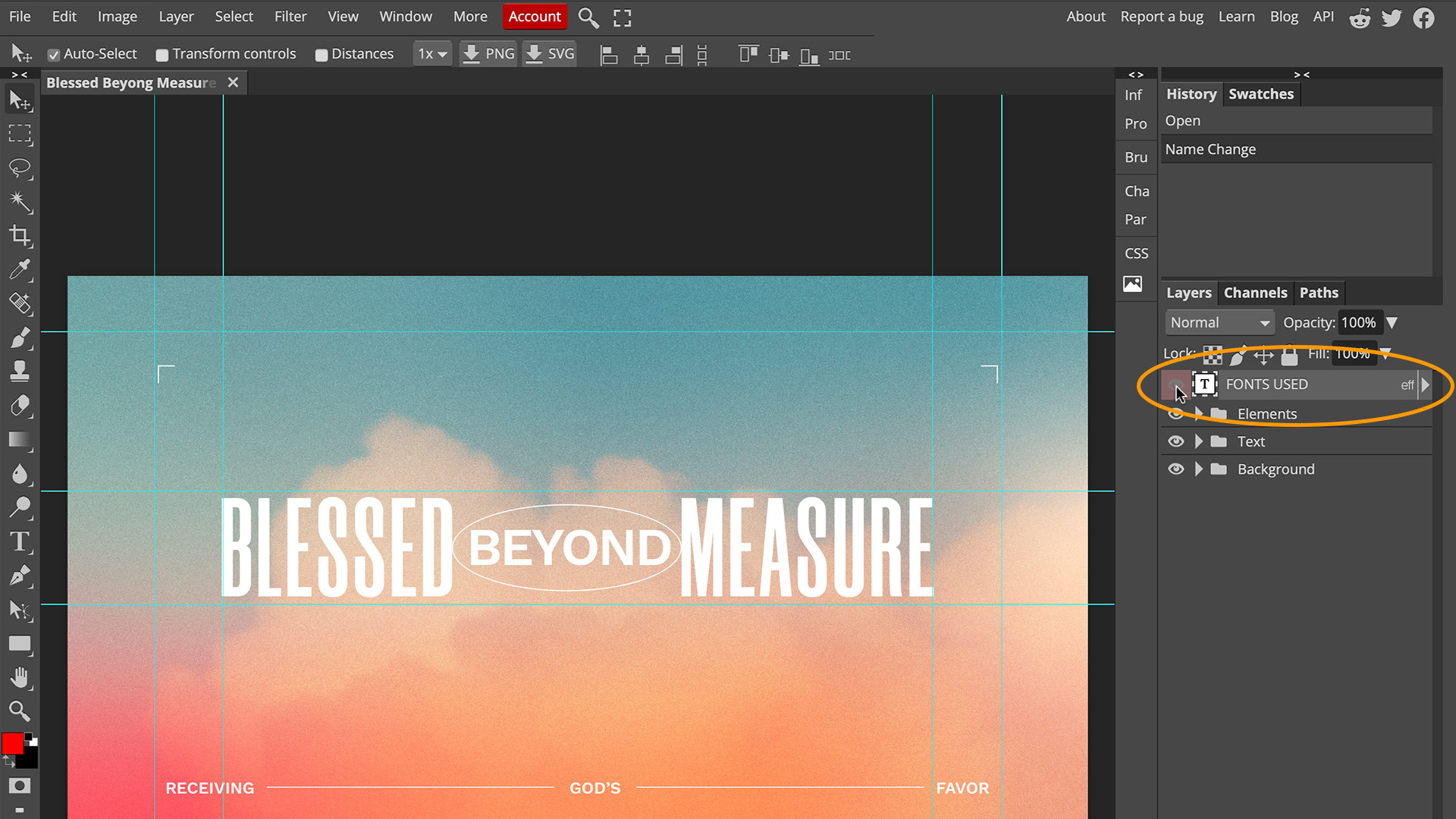Click the red foreground color swatch
The height and width of the screenshot is (819, 1456).
(12, 744)
